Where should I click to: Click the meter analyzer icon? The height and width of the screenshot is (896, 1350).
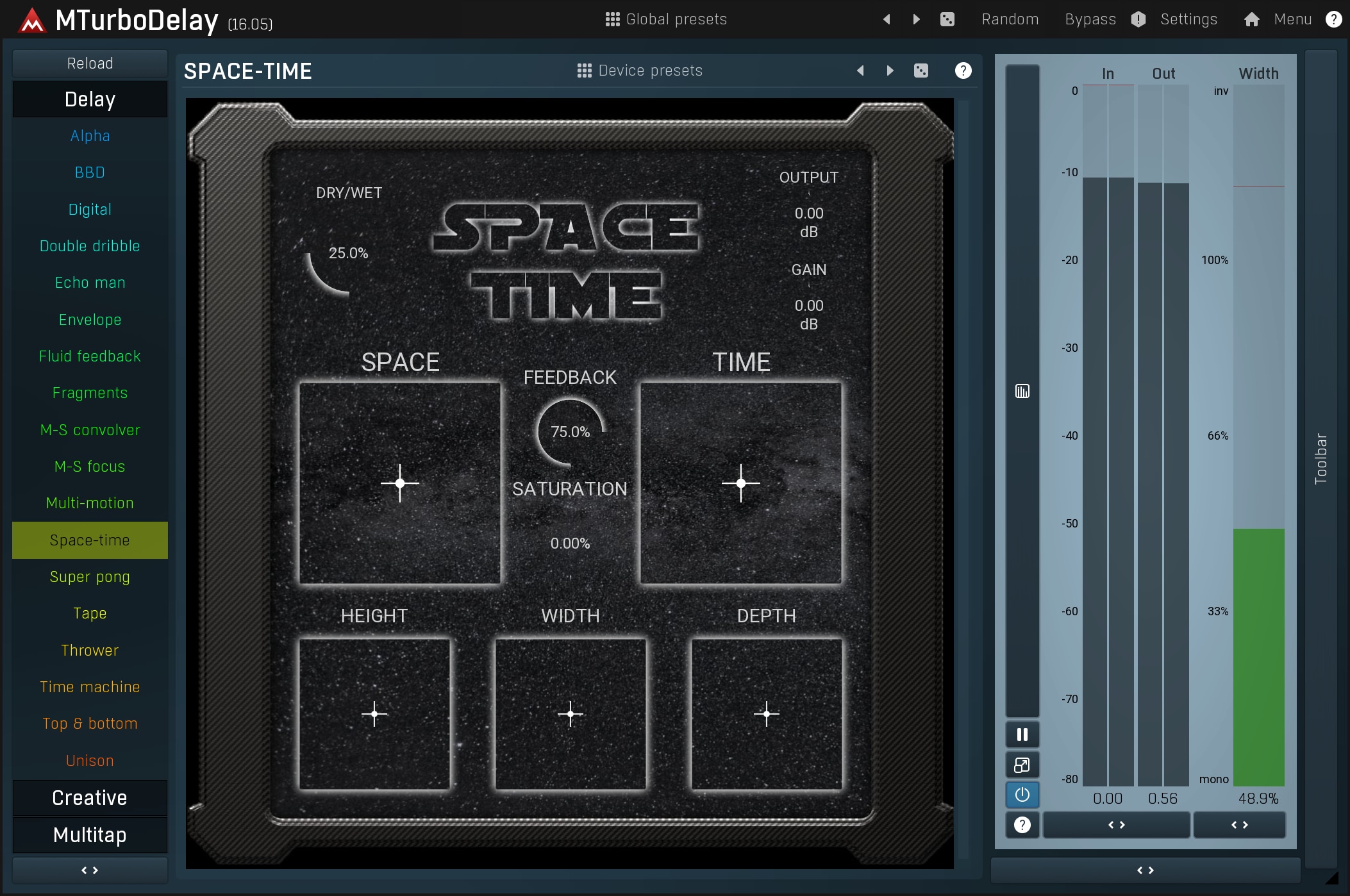(1022, 391)
